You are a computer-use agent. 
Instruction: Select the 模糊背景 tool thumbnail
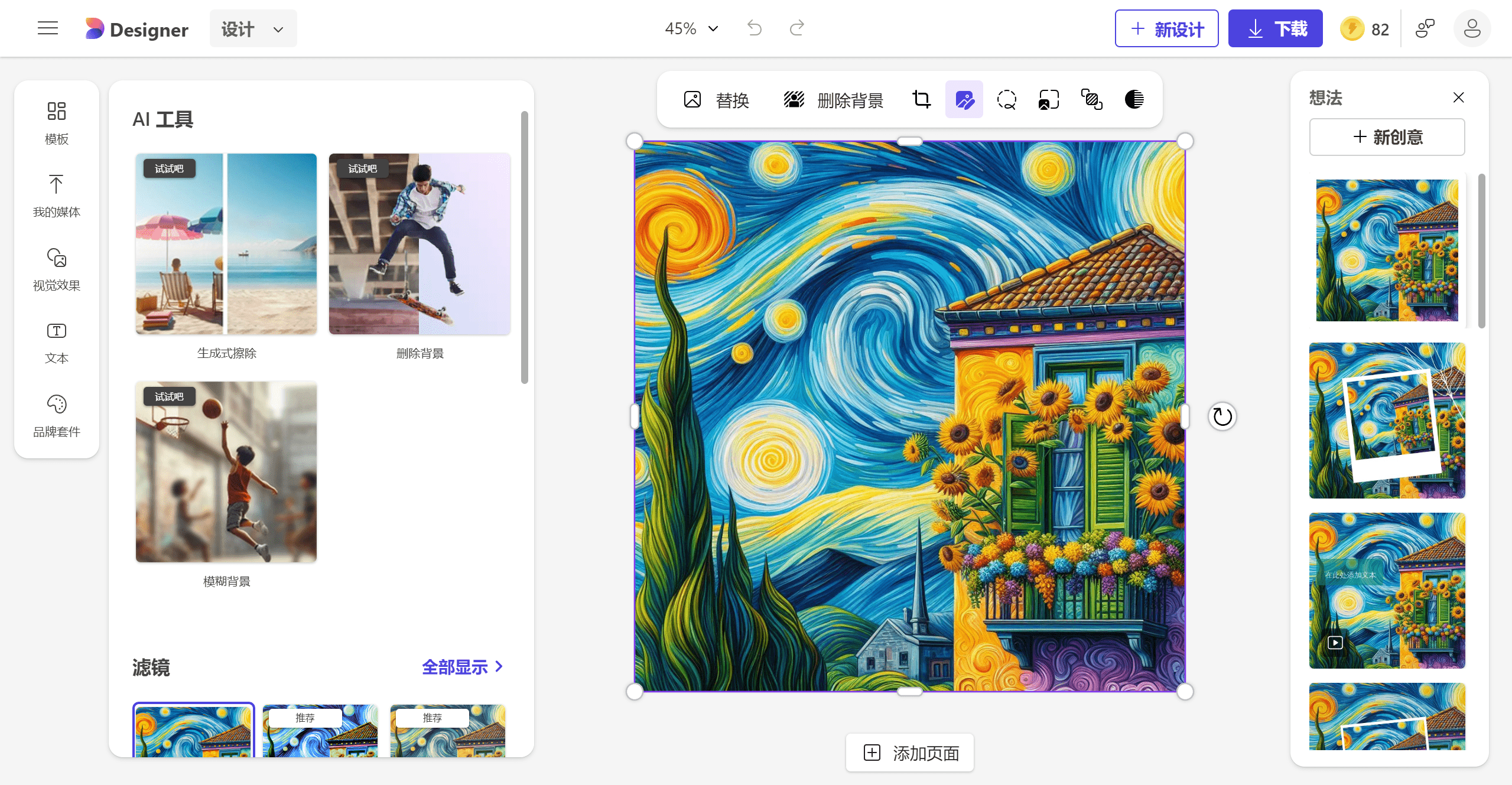226,472
